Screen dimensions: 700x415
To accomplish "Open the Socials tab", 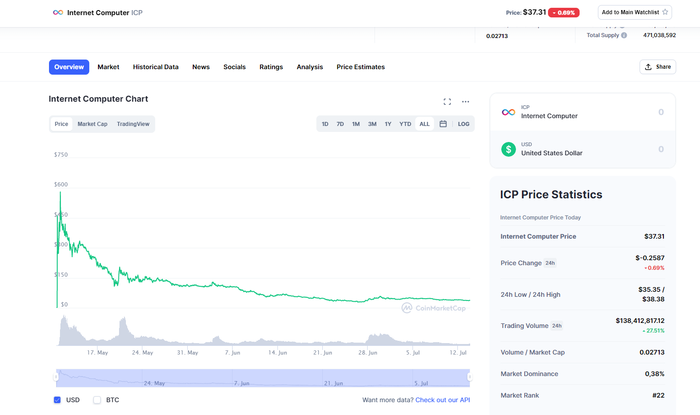I will [234, 67].
